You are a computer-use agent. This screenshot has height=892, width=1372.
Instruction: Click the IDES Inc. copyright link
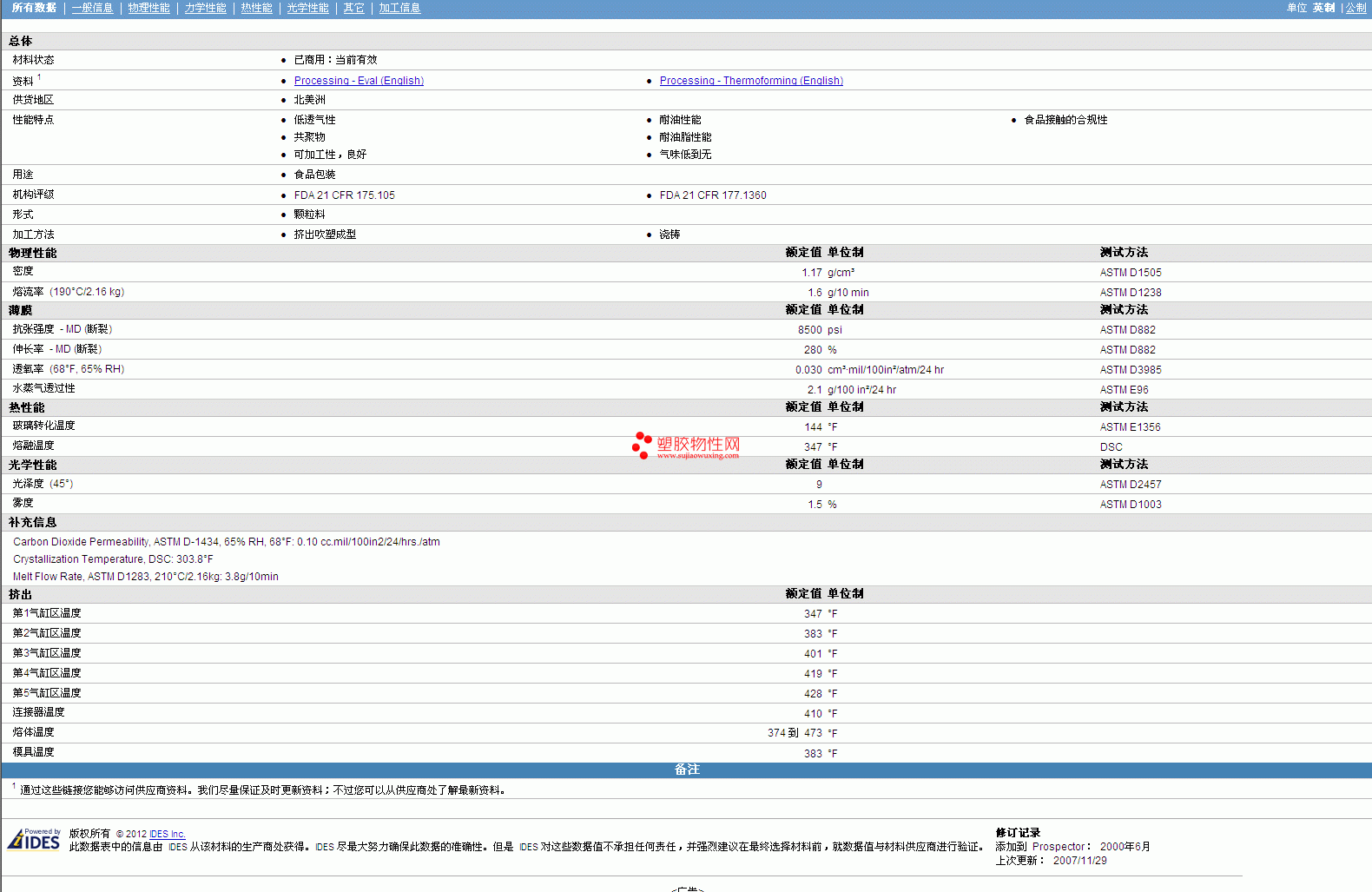pos(167,835)
